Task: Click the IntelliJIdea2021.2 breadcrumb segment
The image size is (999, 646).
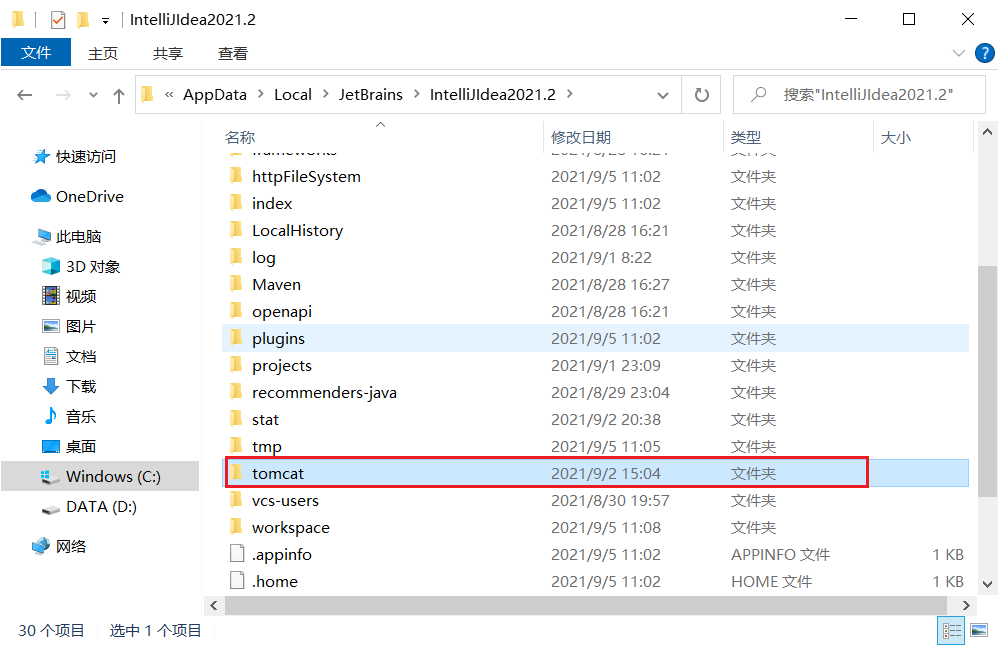Action: (x=492, y=95)
